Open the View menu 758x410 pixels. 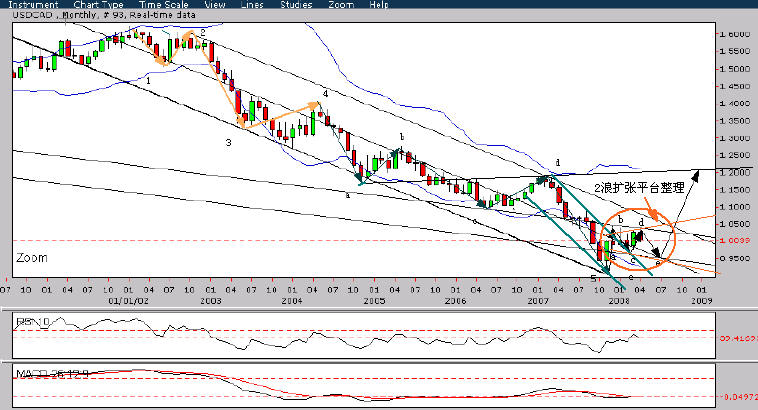point(215,4)
